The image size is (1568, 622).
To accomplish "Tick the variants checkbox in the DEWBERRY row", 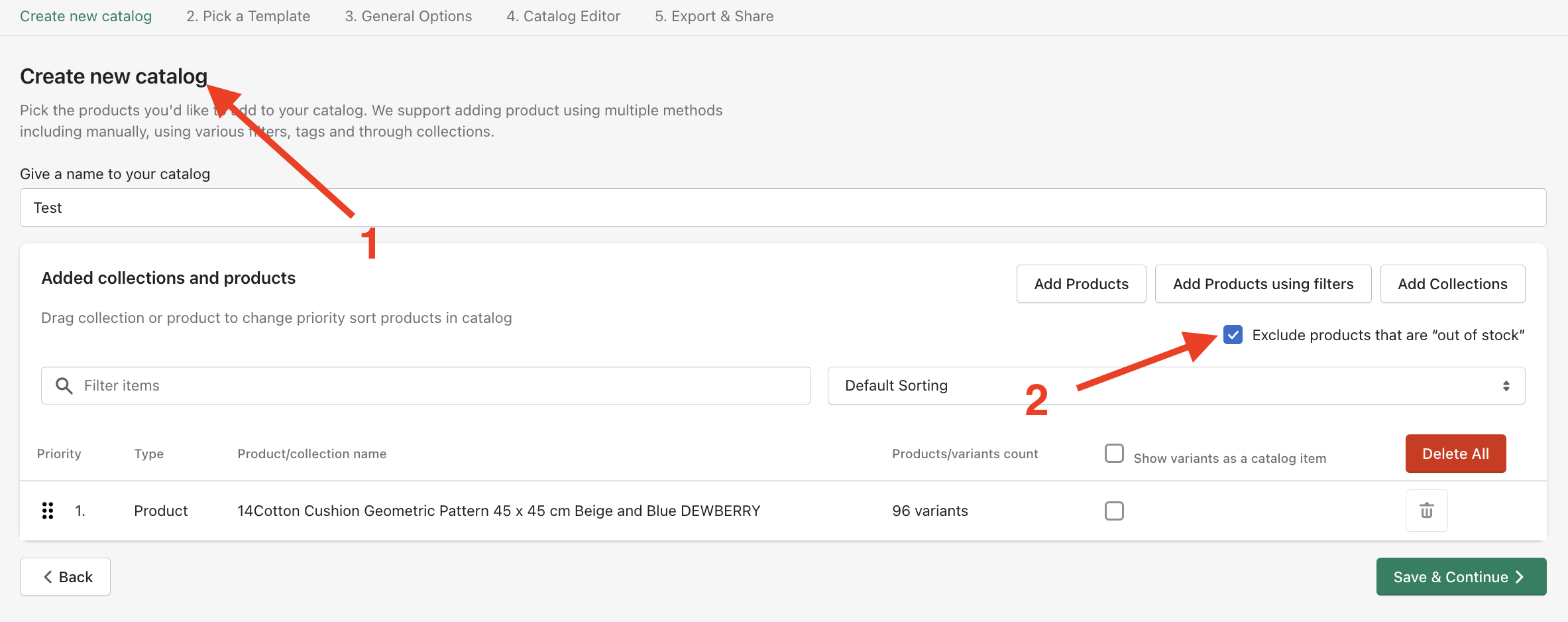I will 1114,511.
